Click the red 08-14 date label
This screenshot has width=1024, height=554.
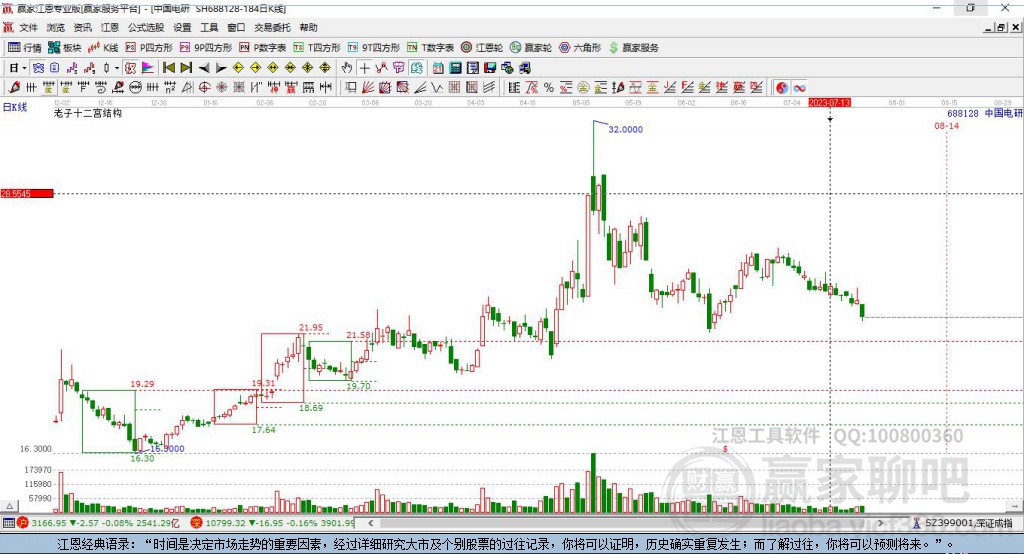pos(946,125)
